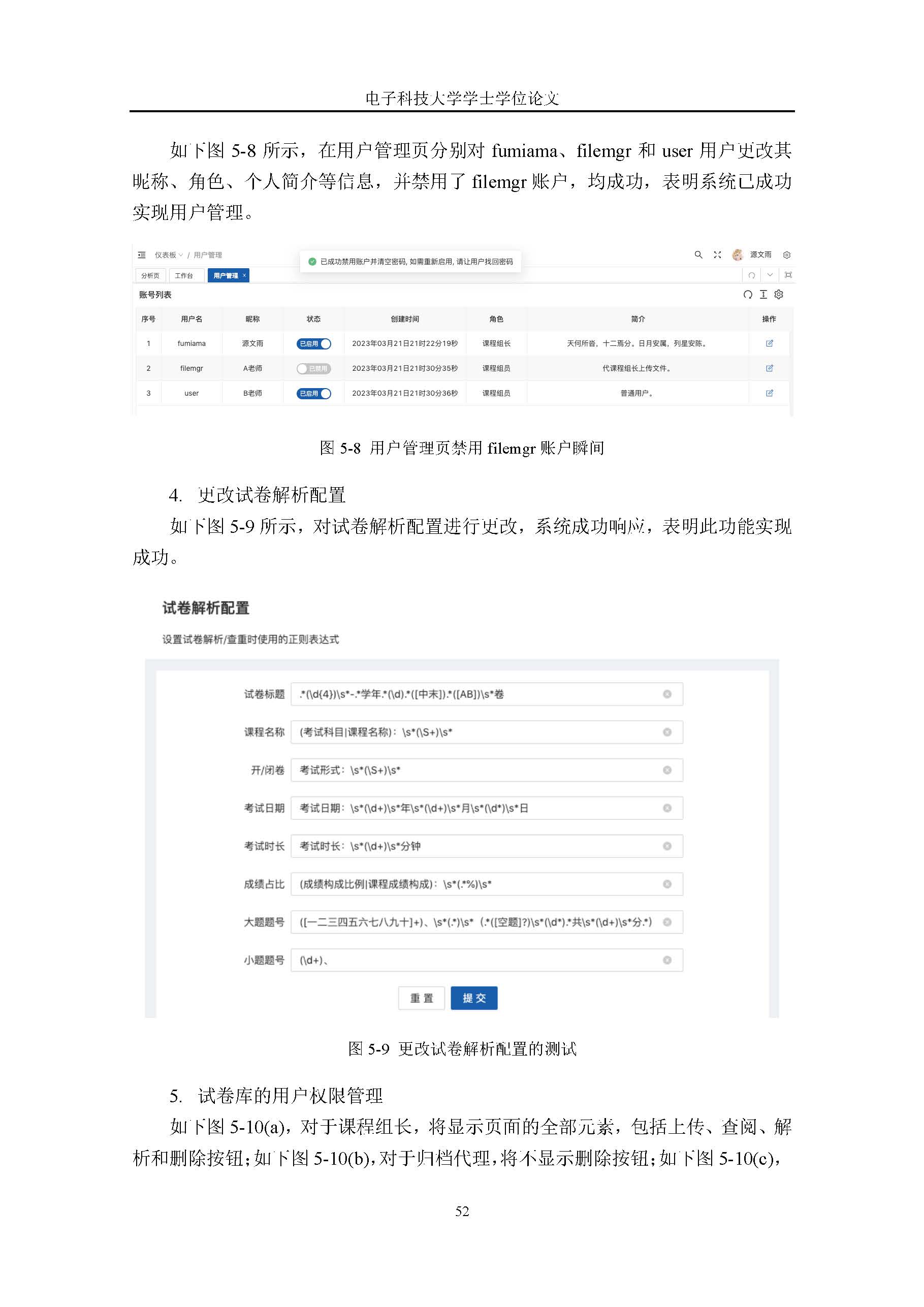Refresh the 账号列表 table

[748, 294]
